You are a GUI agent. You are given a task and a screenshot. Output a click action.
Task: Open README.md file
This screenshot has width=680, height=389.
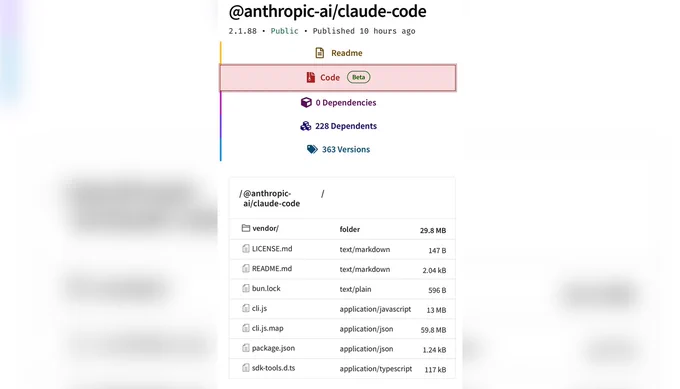click(x=272, y=269)
